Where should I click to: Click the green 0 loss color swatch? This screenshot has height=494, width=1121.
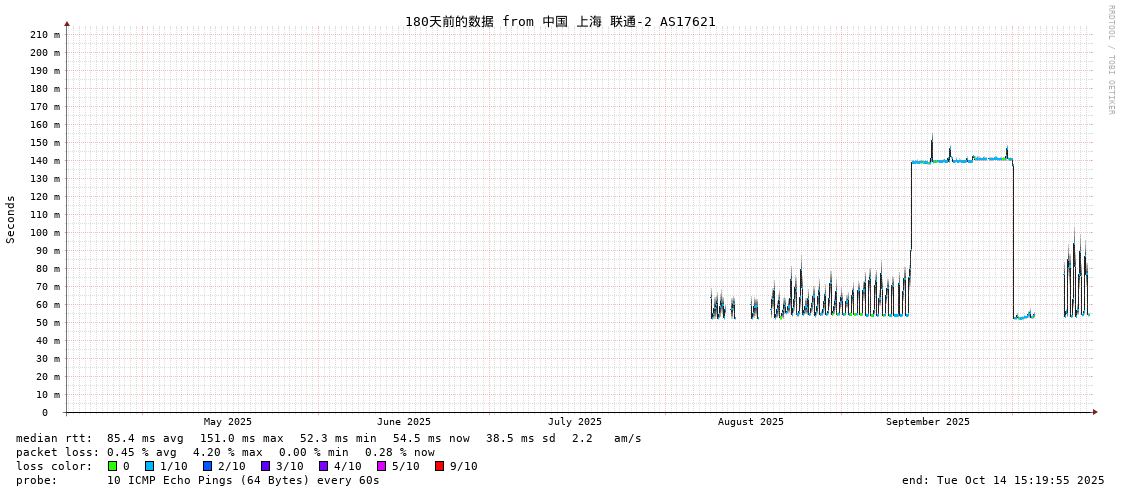(x=113, y=466)
